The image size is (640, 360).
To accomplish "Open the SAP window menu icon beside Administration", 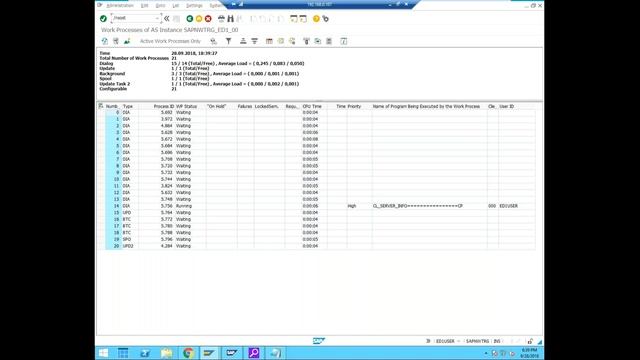I will pyautogui.click(x=100, y=5).
